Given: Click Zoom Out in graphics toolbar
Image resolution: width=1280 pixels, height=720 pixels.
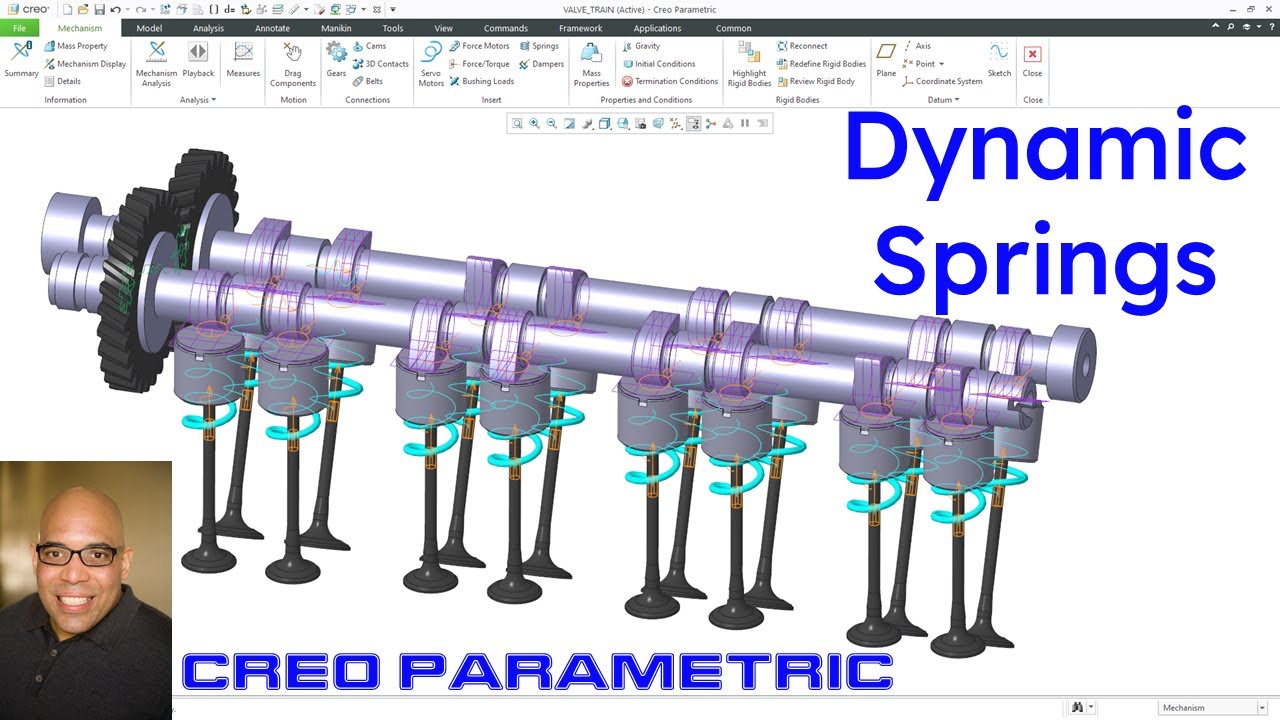Looking at the screenshot, I should (552, 124).
